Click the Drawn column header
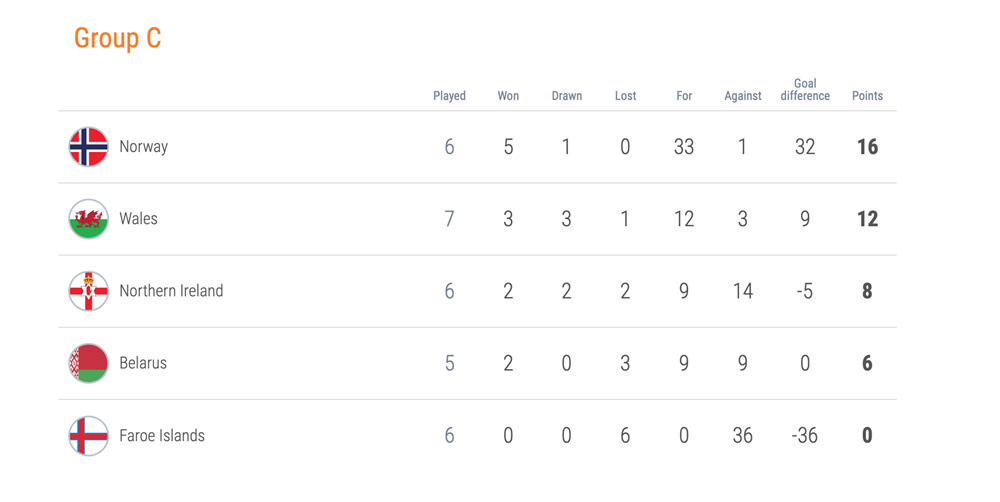This screenshot has width=1000, height=502. coord(567,96)
